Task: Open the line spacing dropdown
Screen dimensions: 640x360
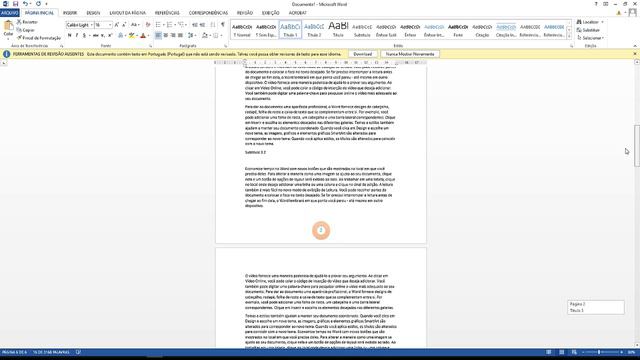Action: [x=196, y=36]
